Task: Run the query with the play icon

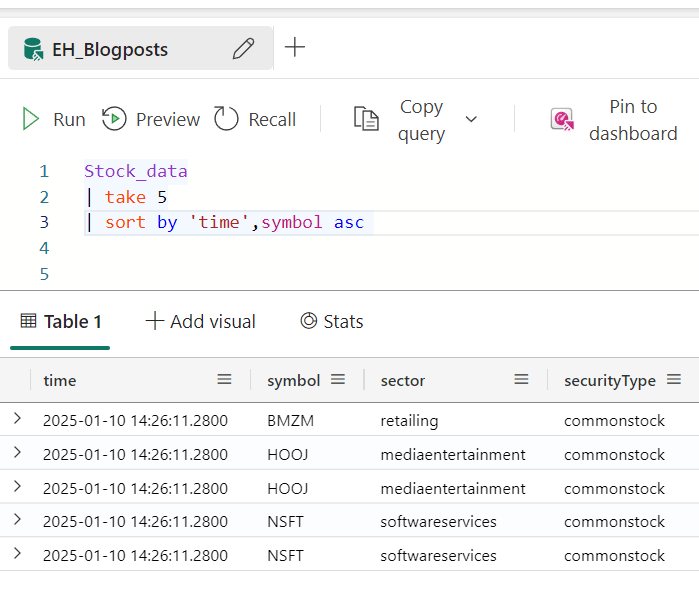Action: pyautogui.click(x=31, y=120)
